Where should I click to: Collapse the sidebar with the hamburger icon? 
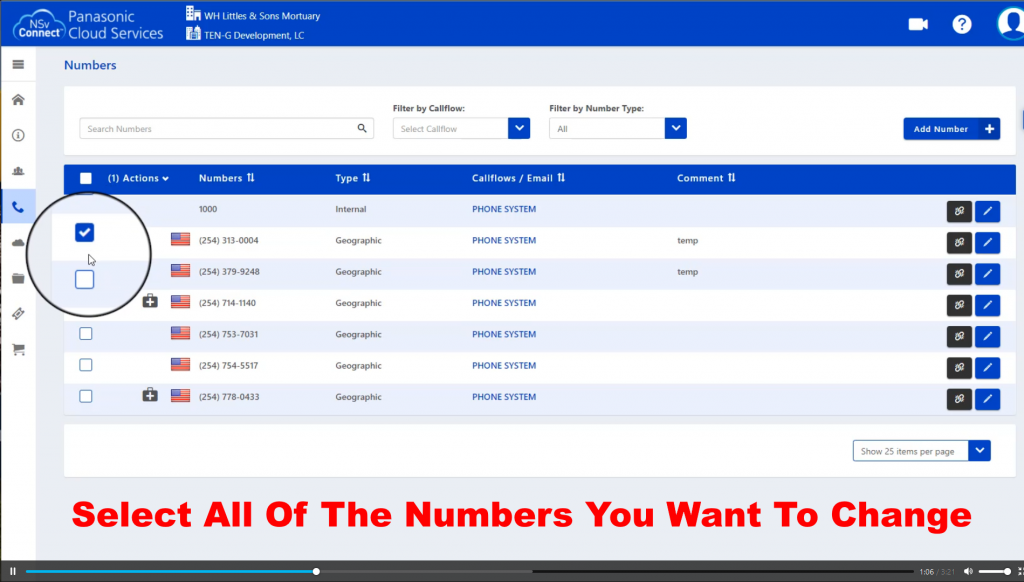pos(18,63)
